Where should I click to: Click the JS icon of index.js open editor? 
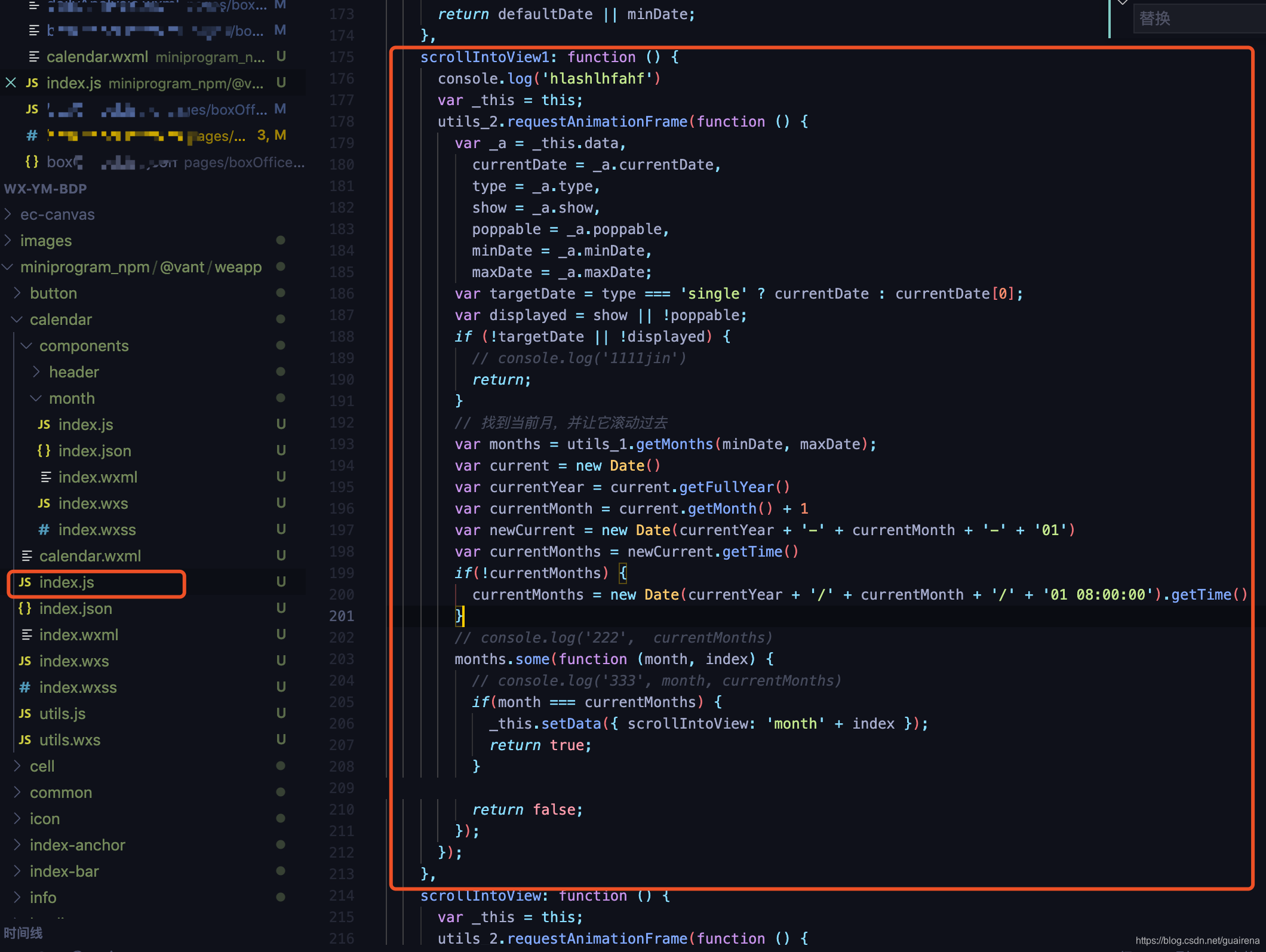tap(32, 83)
